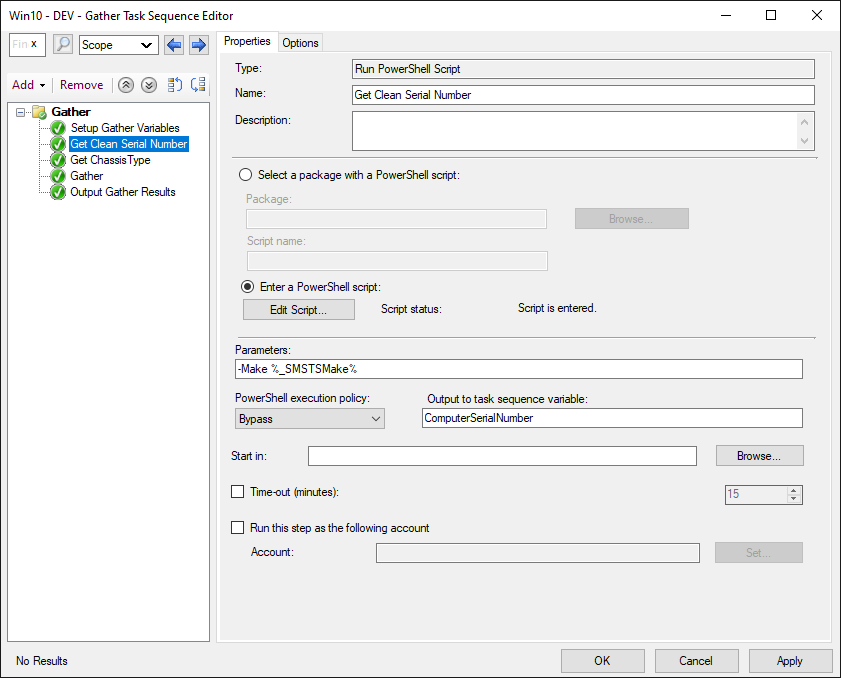Viewport: 841px width, 678px height.
Task: Click green check icon beside Setup Gather Variables
Action: 58,128
